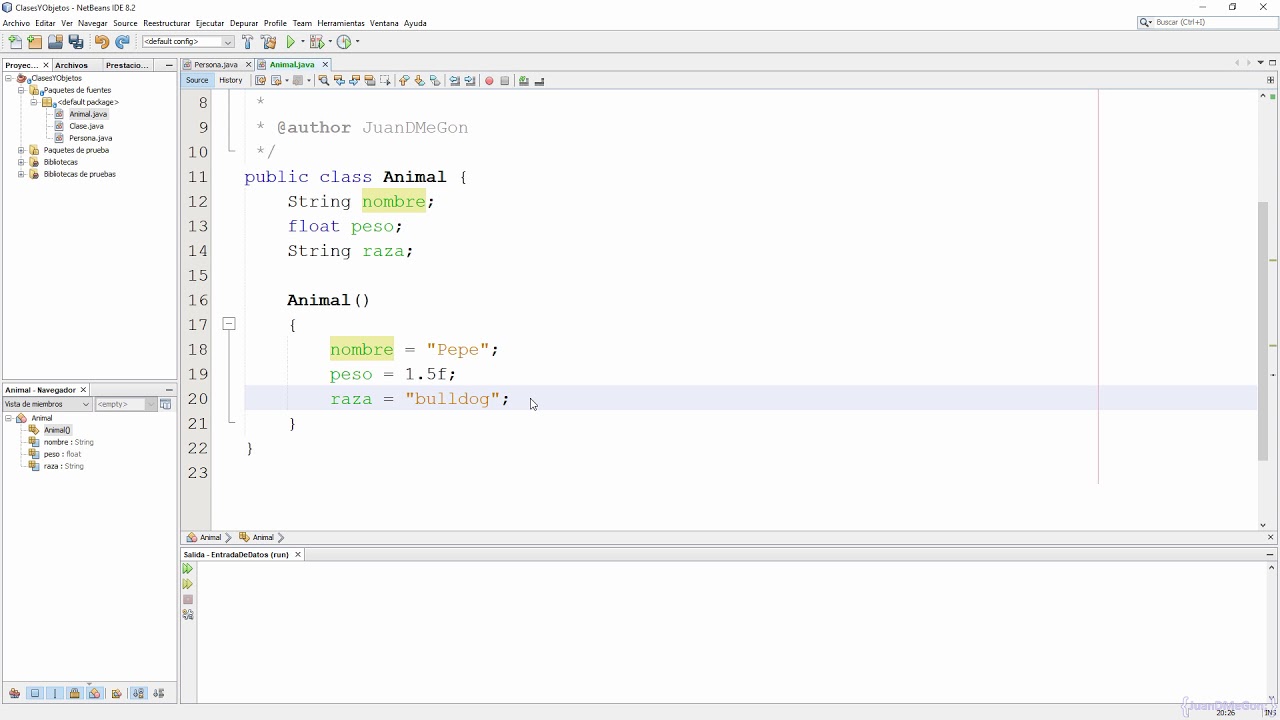Select raza : String in navigator
This screenshot has width=1280, height=720.
coord(63,466)
